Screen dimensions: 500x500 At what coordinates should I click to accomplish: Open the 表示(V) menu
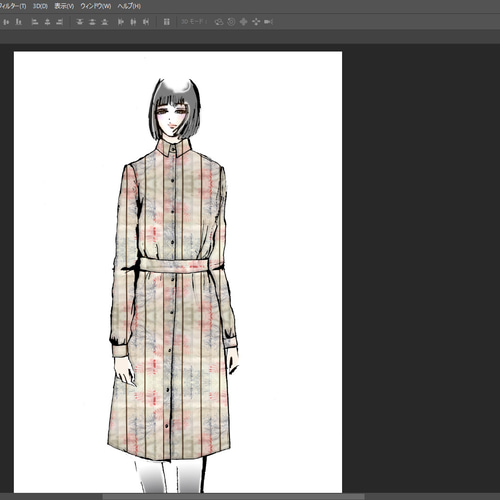[x=64, y=6]
